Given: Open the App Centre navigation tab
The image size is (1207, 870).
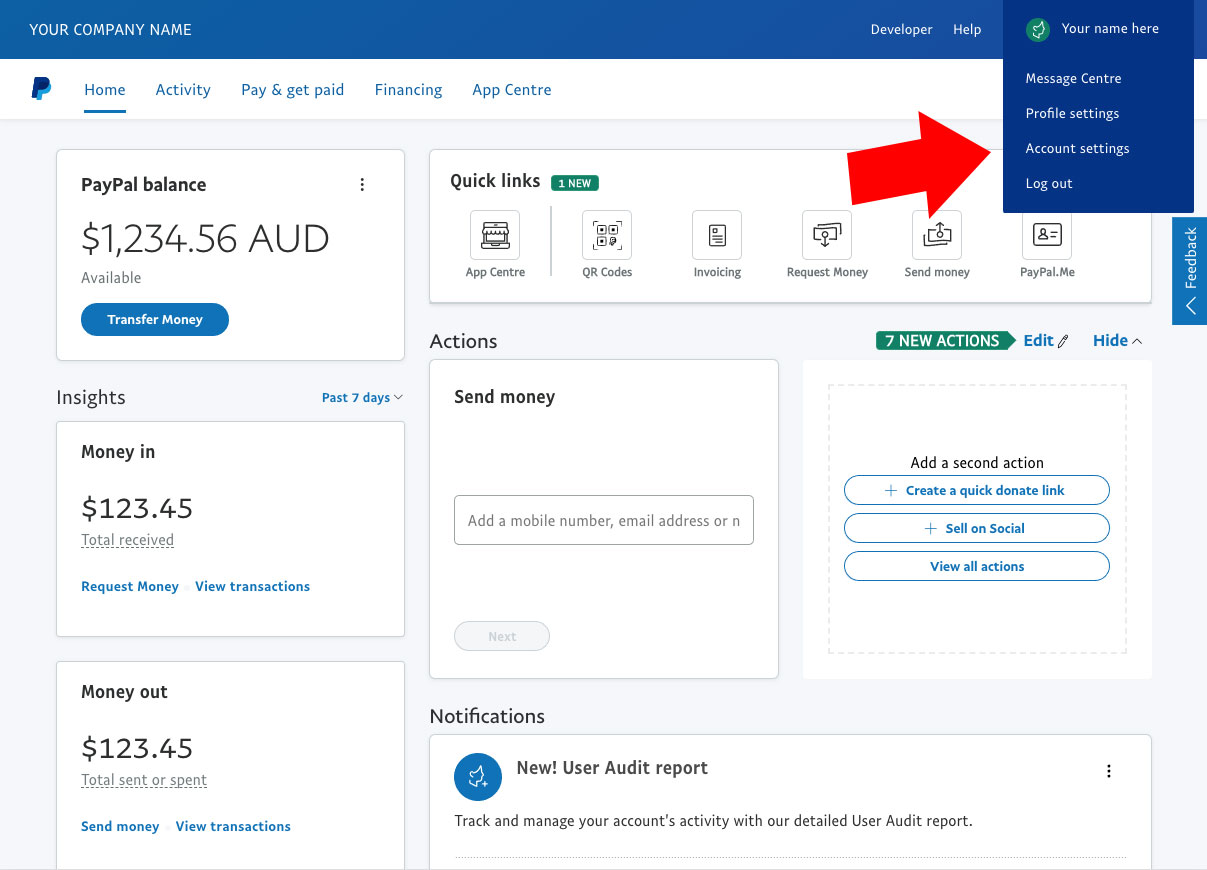Looking at the screenshot, I should pos(512,89).
